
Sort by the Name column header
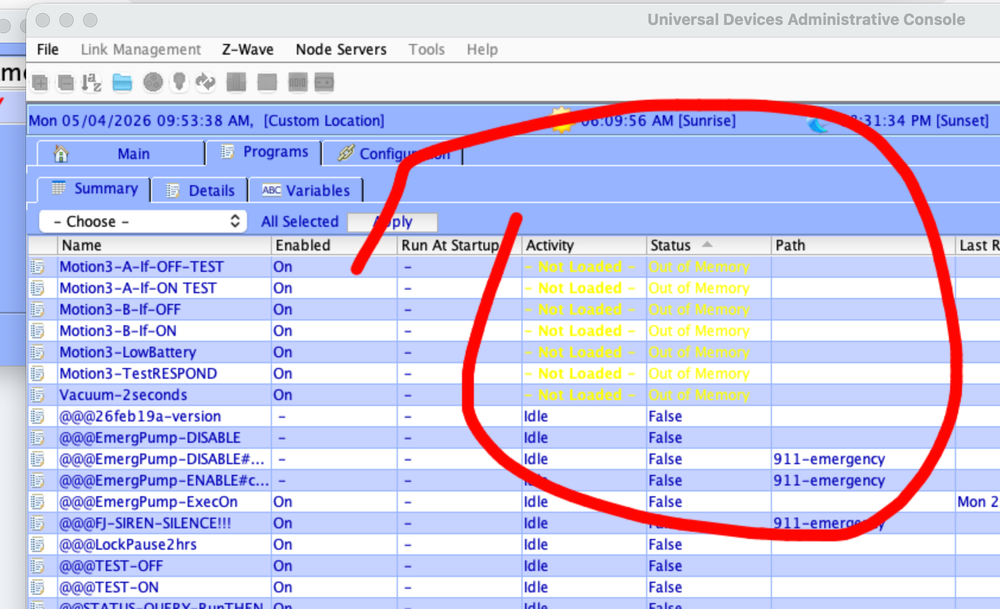tap(164, 246)
